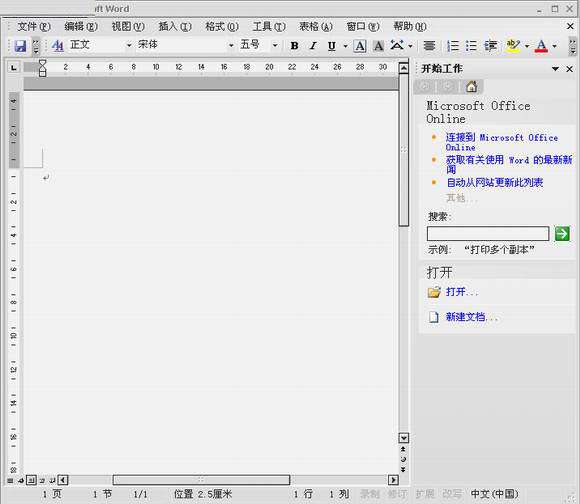Click the 新建文档... link

(x=472, y=317)
